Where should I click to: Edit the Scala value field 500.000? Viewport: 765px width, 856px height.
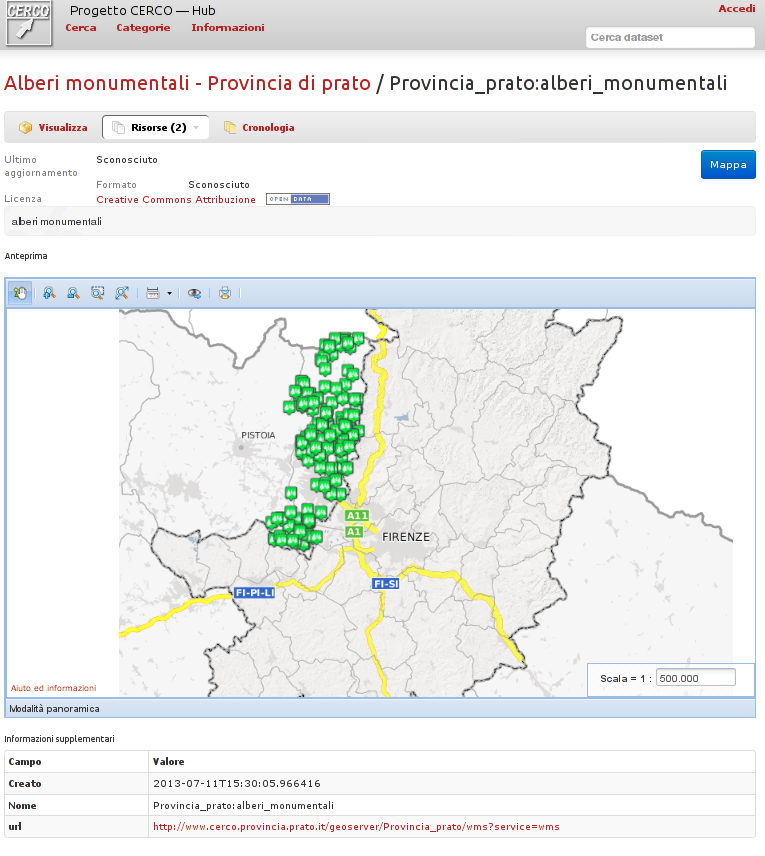coord(696,678)
